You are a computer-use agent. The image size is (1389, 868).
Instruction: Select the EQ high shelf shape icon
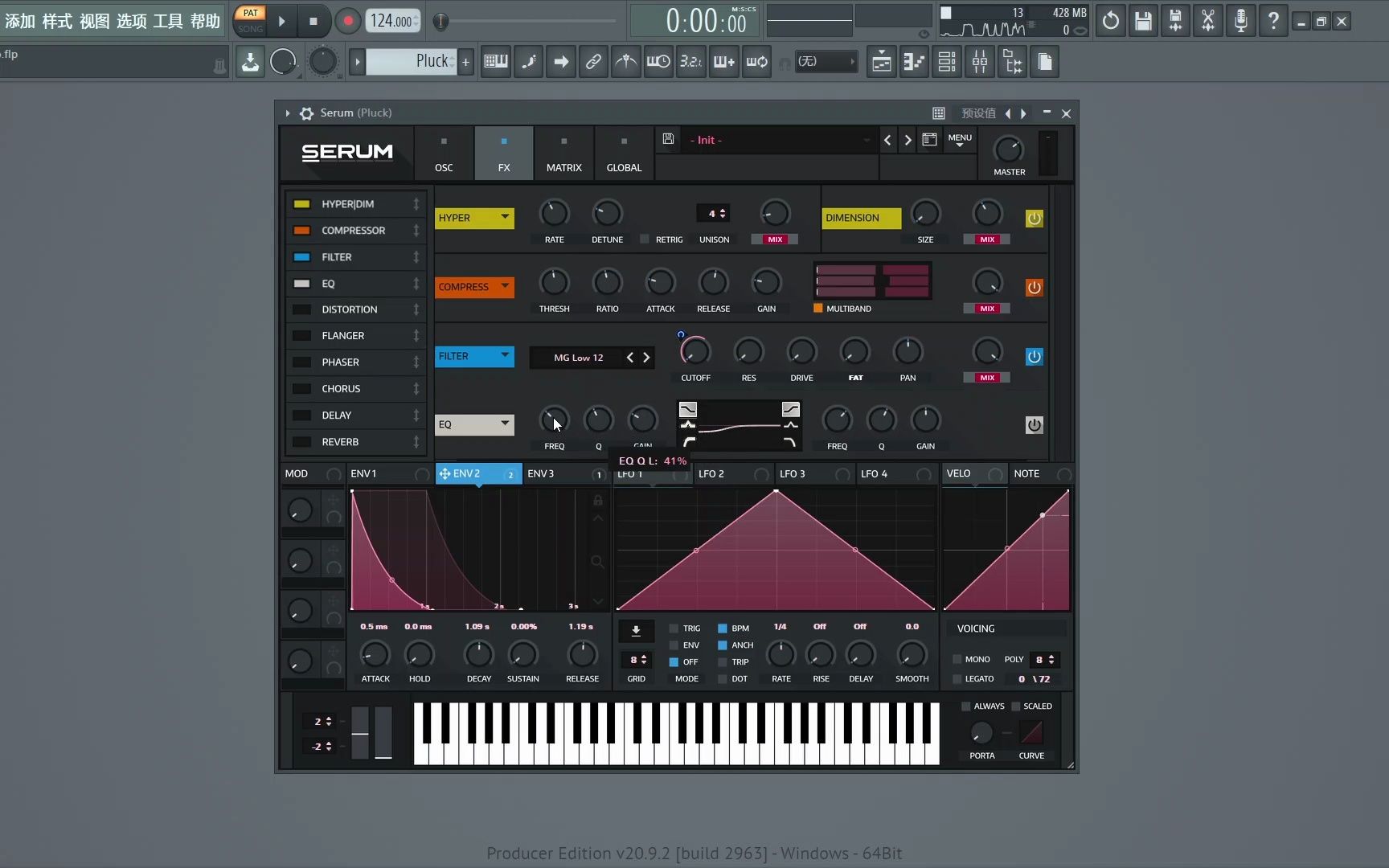click(791, 410)
